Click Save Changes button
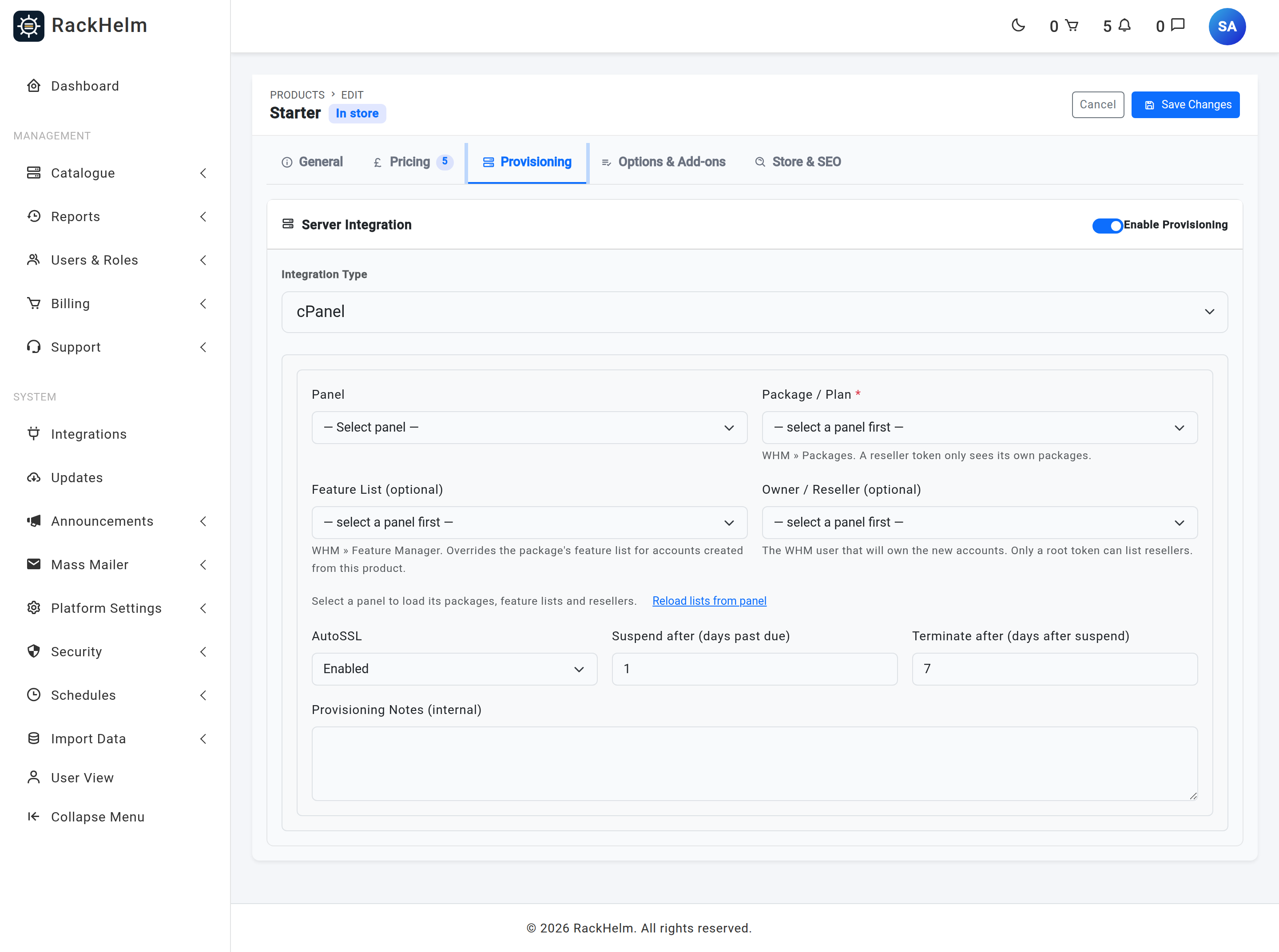The image size is (1279, 952). click(x=1185, y=105)
